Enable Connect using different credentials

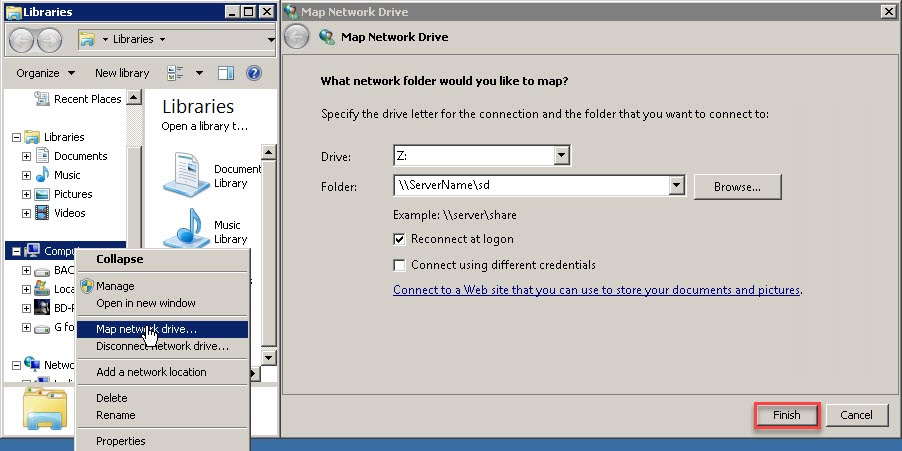[x=400, y=265]
